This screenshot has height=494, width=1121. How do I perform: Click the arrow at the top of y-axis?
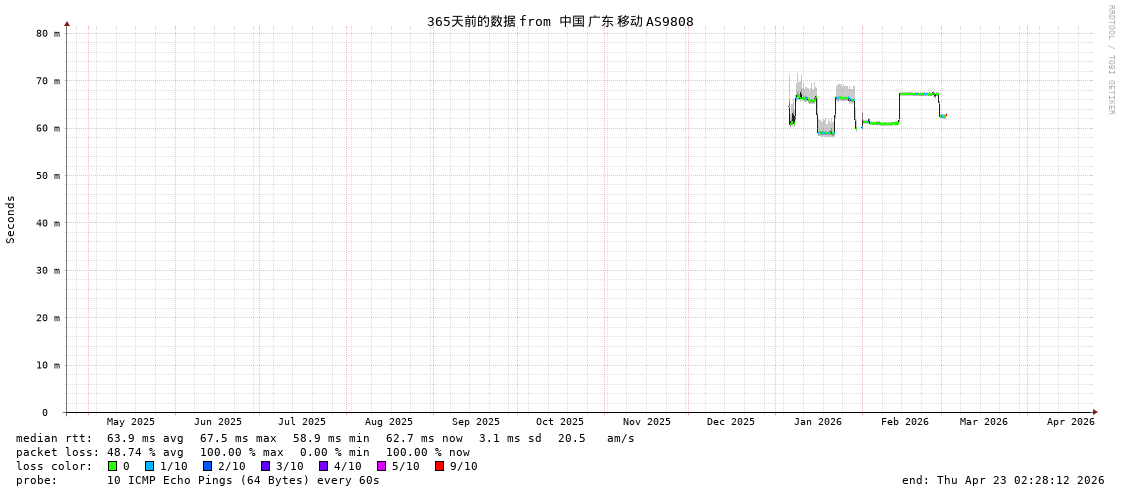67,23
